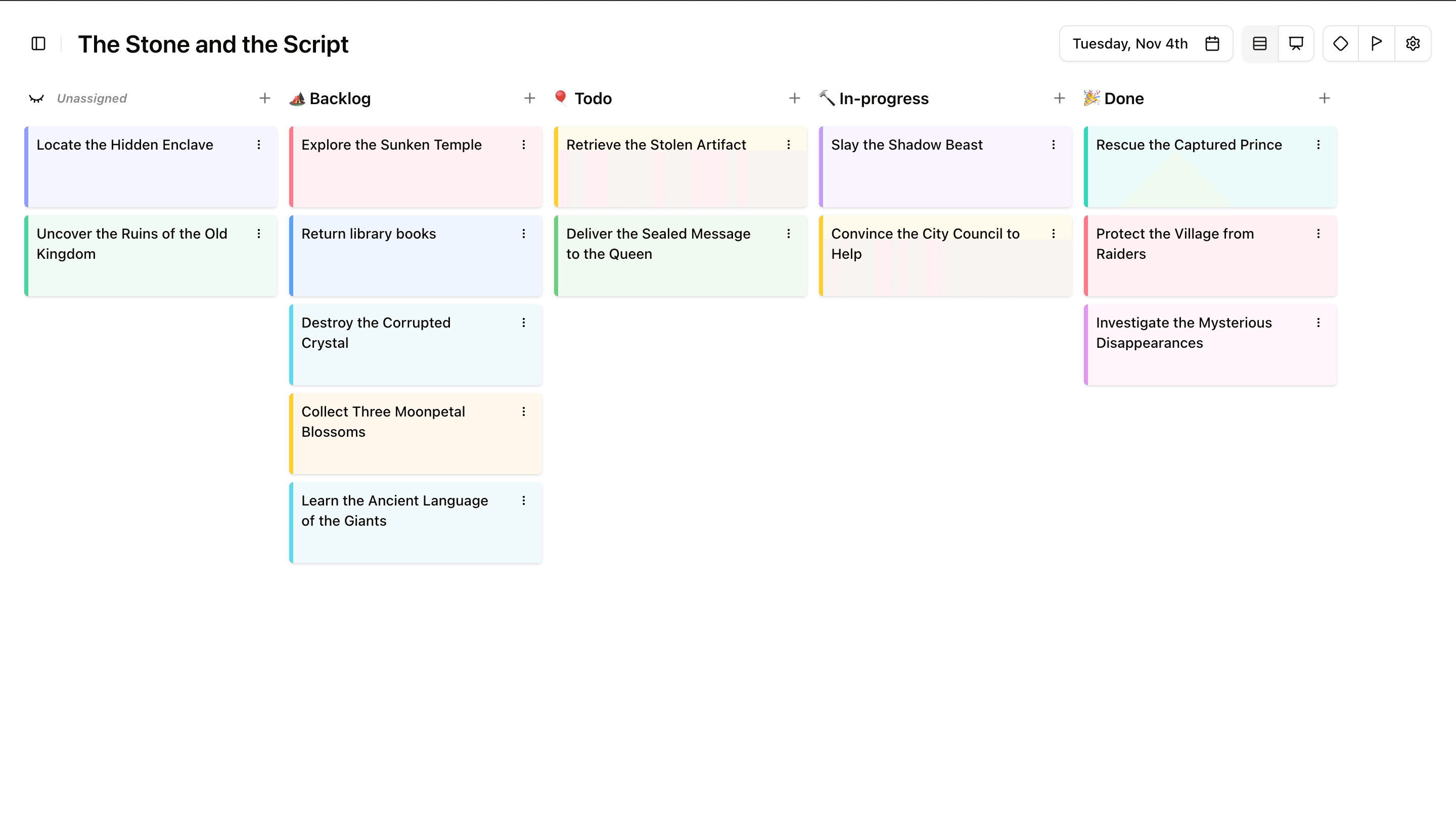Switch to board view layout
Image resolution: width=1456 pixels, height=828 pixels.
coord(1296,44)
